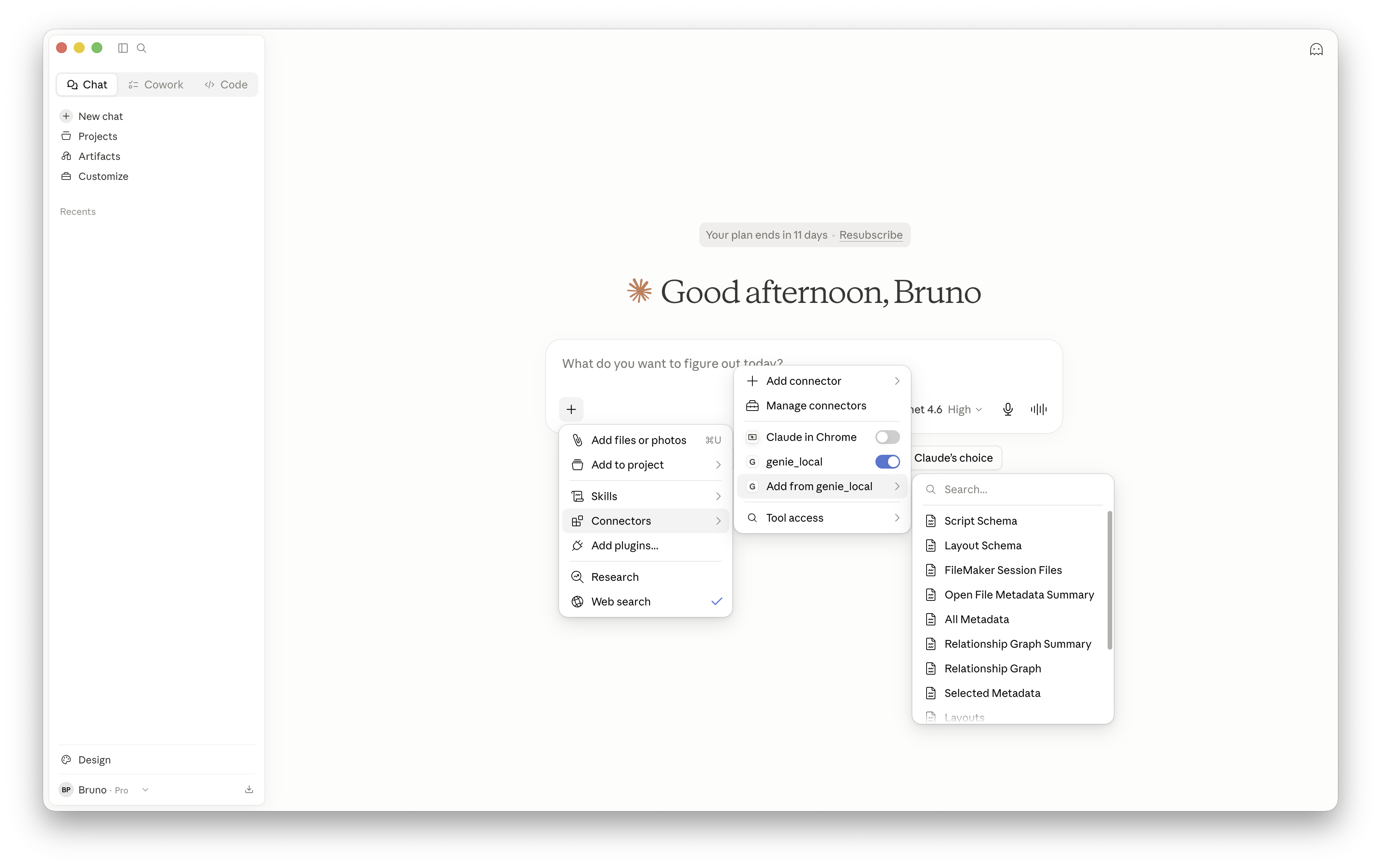The width and height of the screenshot is (1381, 868).
Task: Switch to the Cowork tab
Action: (155, 85)
